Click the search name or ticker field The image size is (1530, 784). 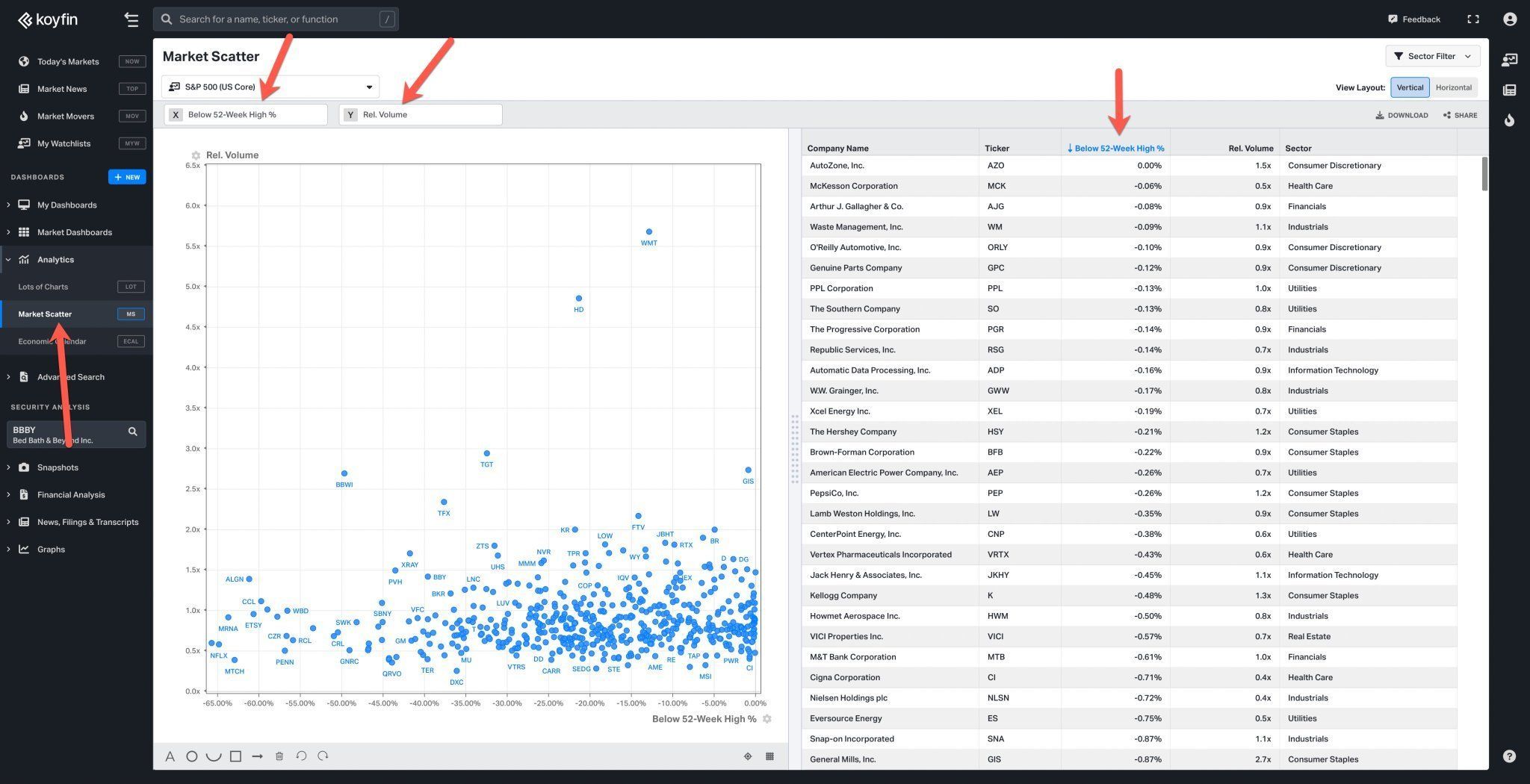point(276,19)
